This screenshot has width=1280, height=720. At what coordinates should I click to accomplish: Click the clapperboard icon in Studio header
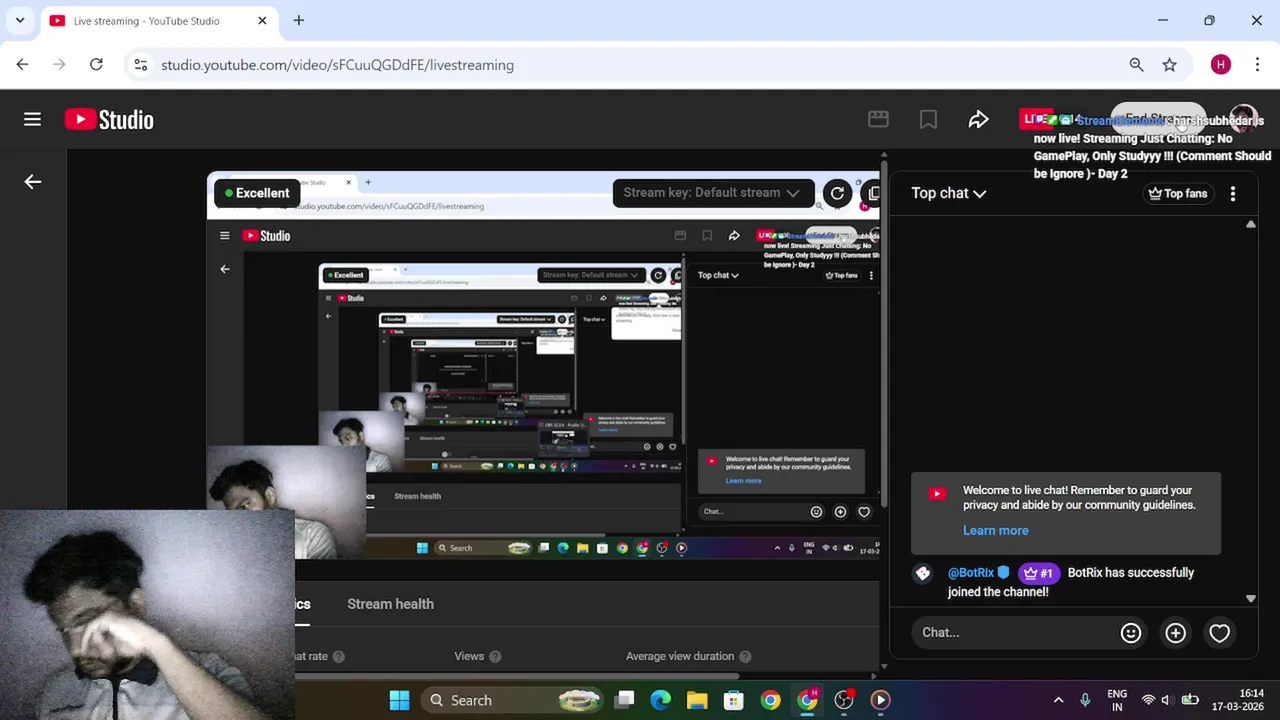click(x=878, y=119)
